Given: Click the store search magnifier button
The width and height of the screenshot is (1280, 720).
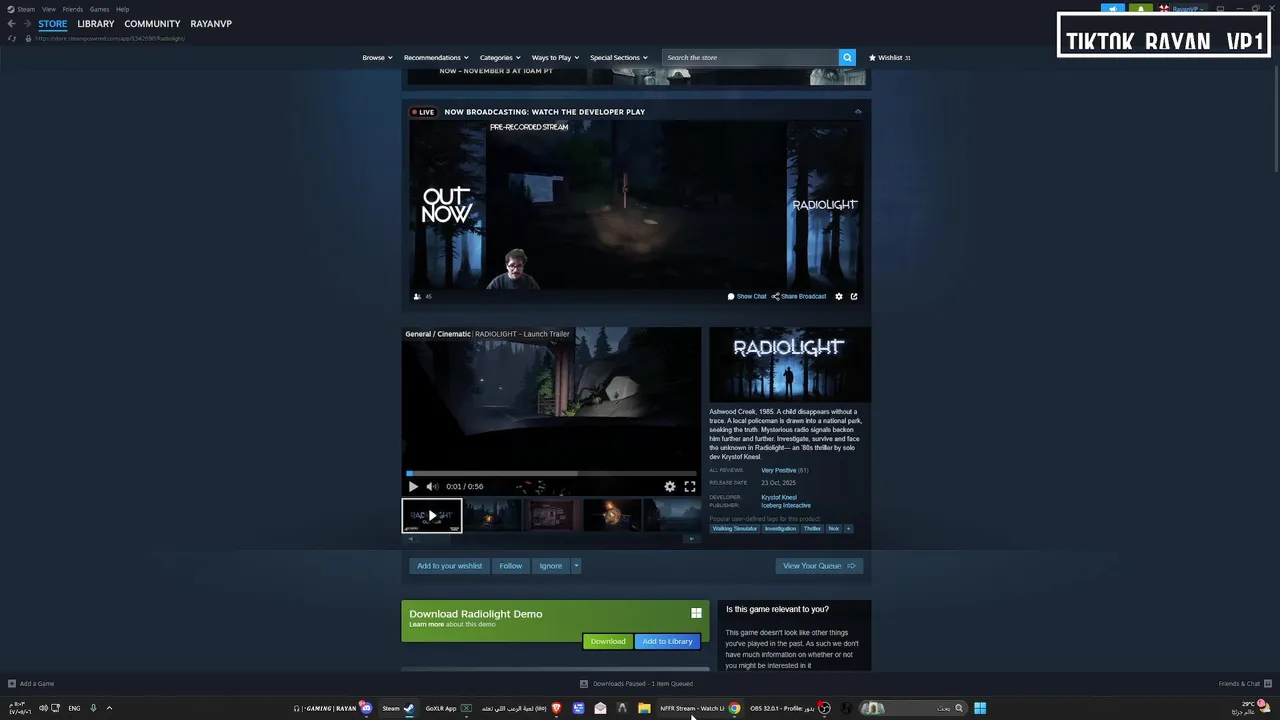Looking at the screenshot, I should [x=847, y=57].
